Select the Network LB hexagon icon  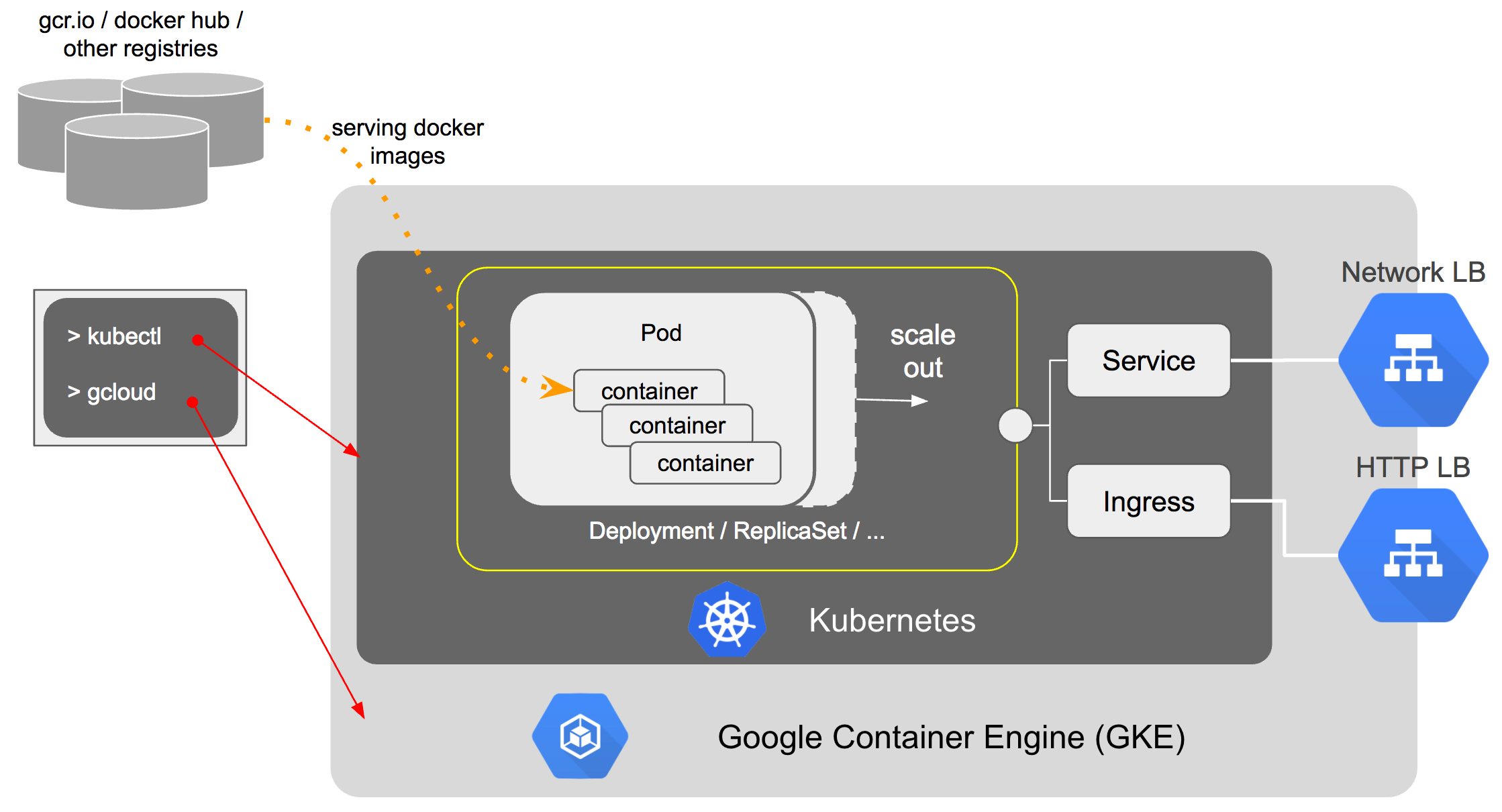coord(1413,360)
